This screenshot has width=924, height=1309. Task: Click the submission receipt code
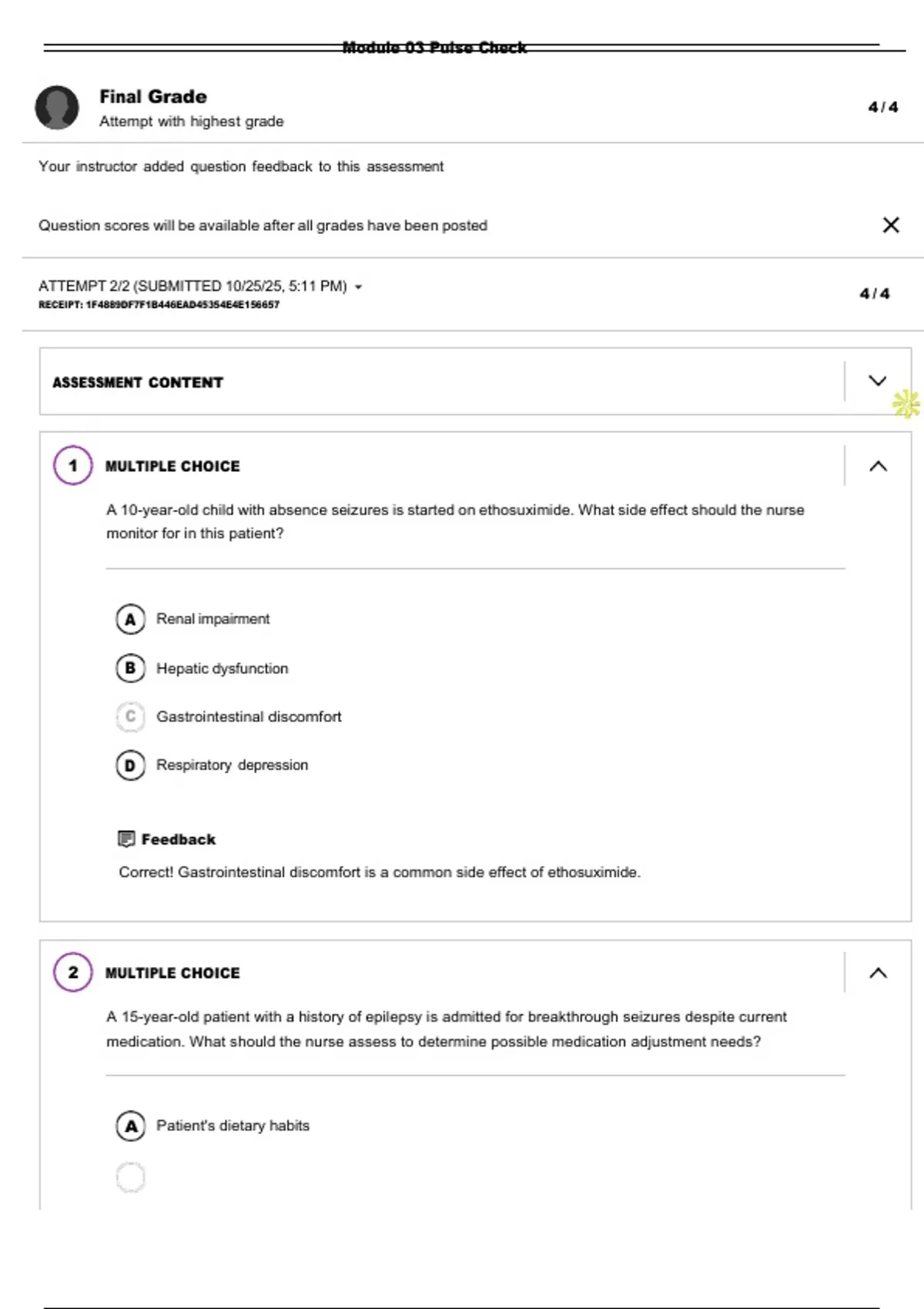click(x=159, y=305)
